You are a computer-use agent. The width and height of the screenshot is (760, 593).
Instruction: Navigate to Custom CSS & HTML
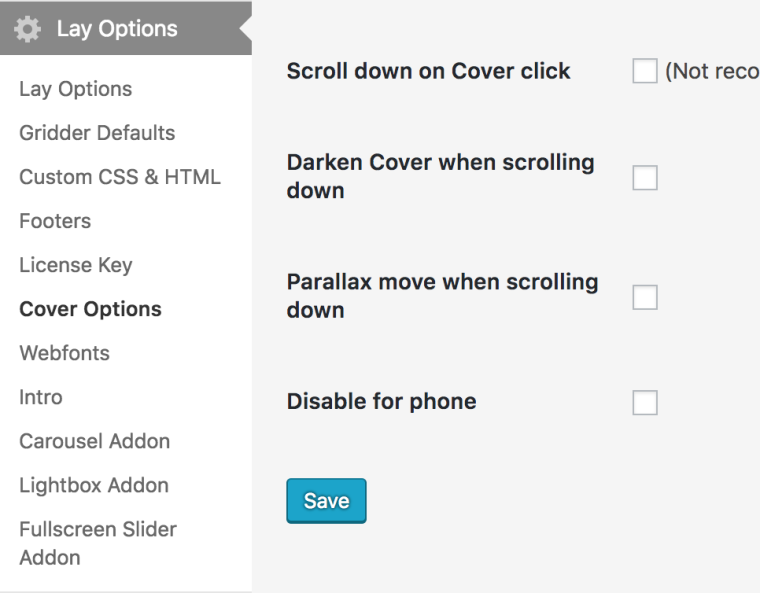[120, 177]
